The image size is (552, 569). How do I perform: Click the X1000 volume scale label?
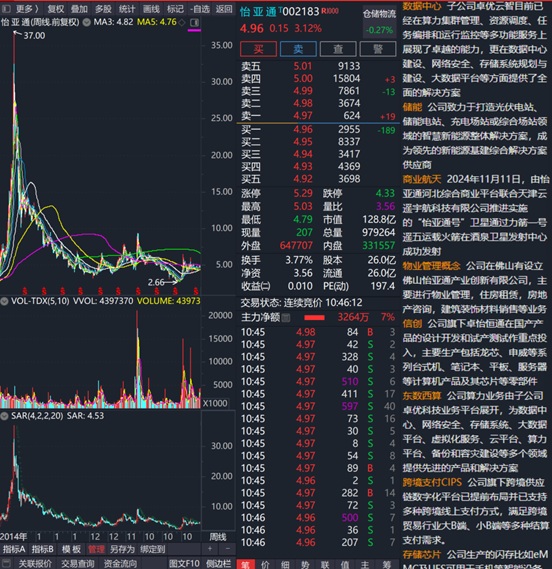pos(215,403)
